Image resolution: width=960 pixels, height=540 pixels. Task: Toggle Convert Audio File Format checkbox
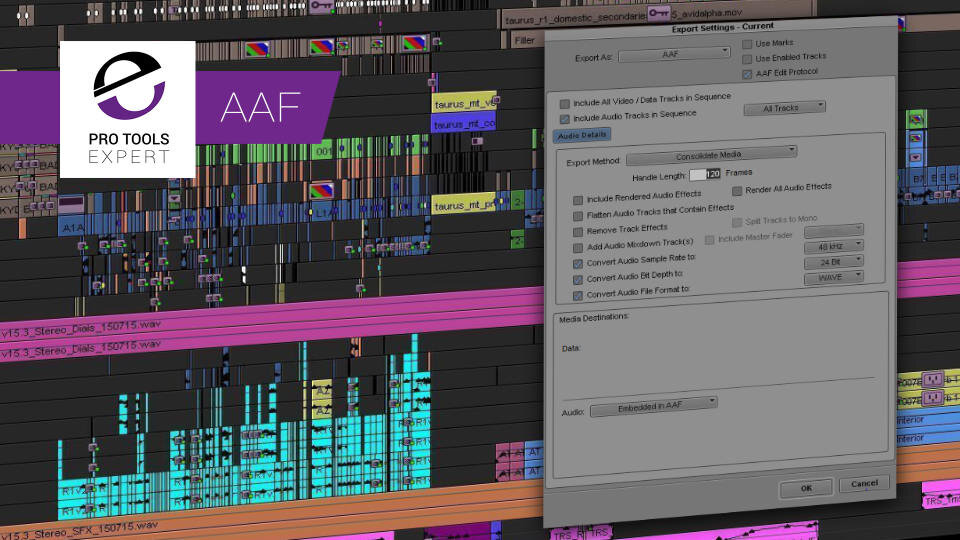(x=577, y=296)
